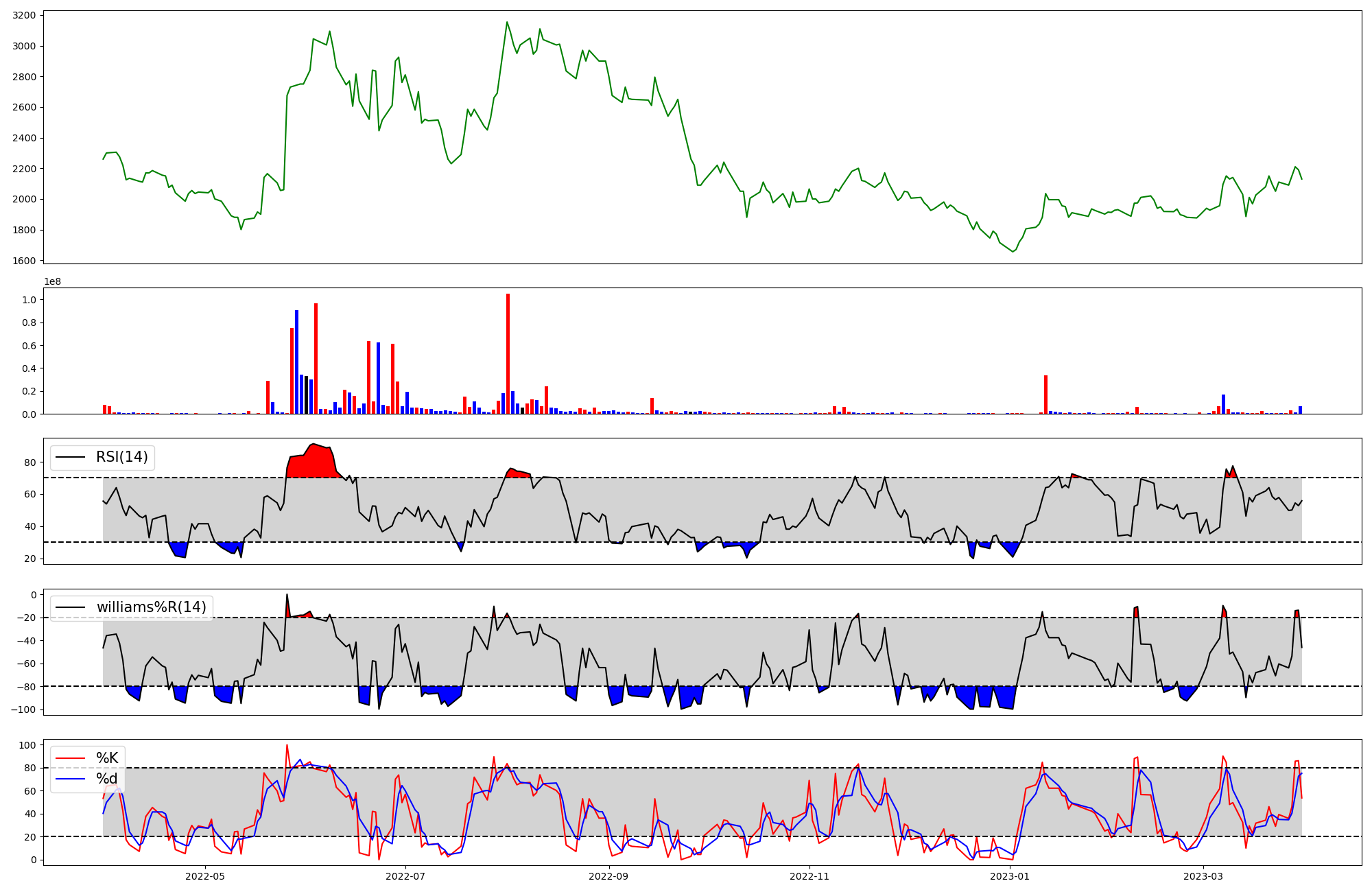
Task: Click the blue %d legend entry
Action: click(x=106, y=779)
